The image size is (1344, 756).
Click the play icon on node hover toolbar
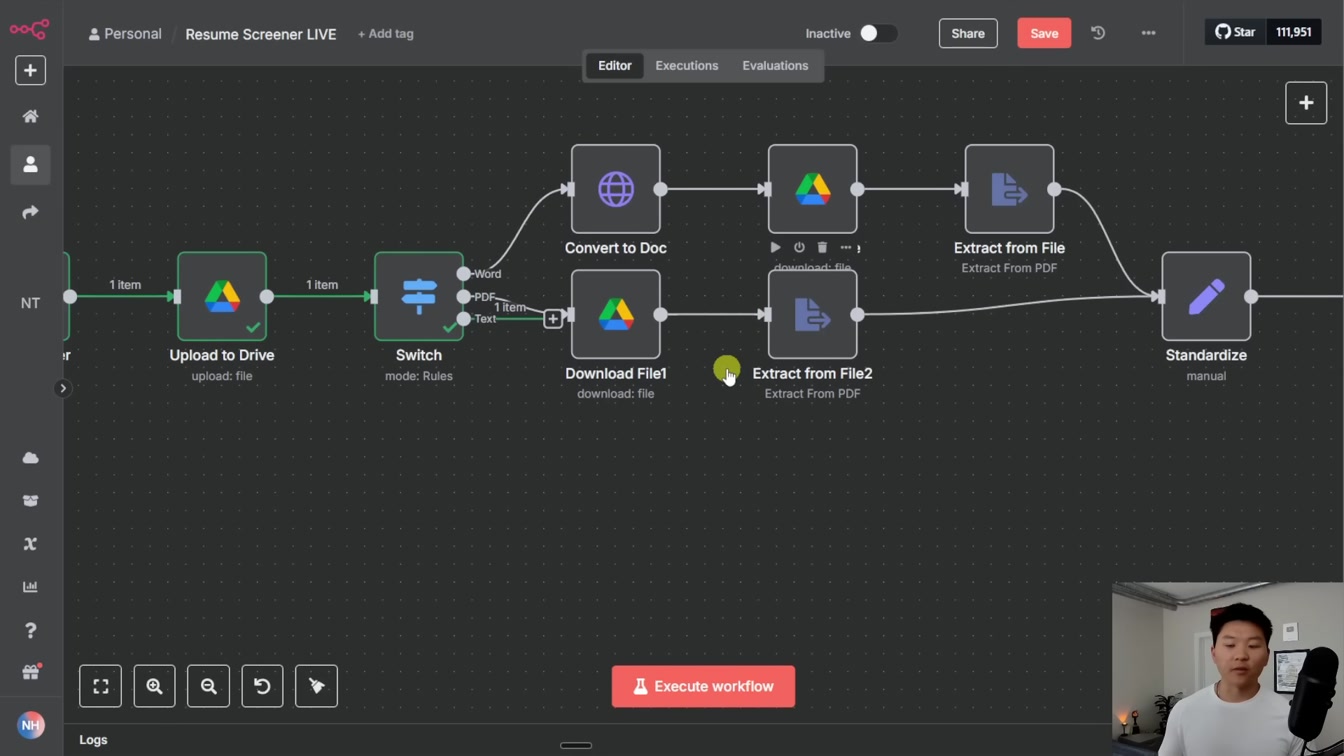[x=775, y=247]
